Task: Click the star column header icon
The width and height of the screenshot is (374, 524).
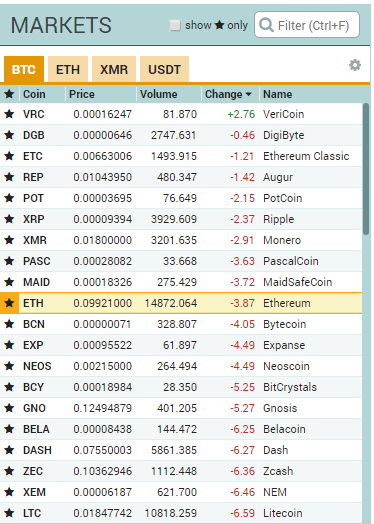Action: [x=9, y=94]
